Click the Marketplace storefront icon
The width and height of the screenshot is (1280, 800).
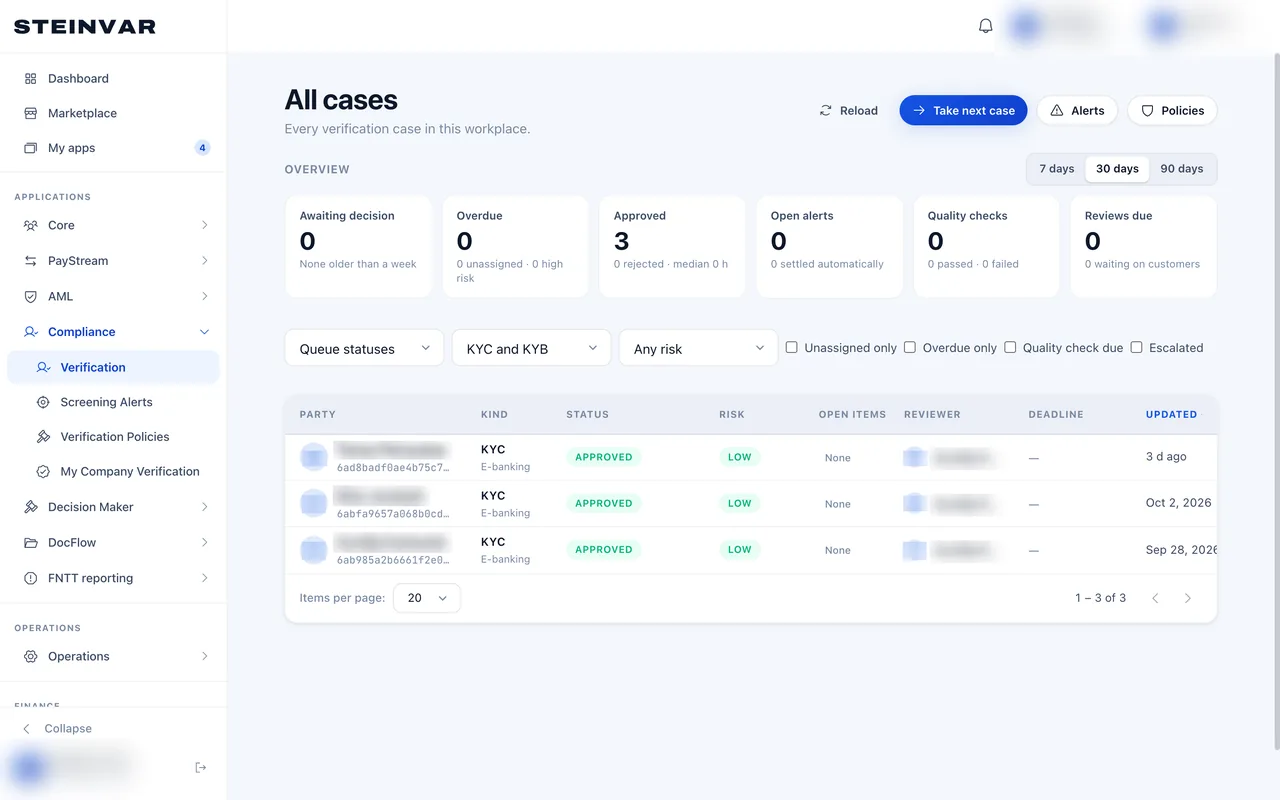[30, 113]
